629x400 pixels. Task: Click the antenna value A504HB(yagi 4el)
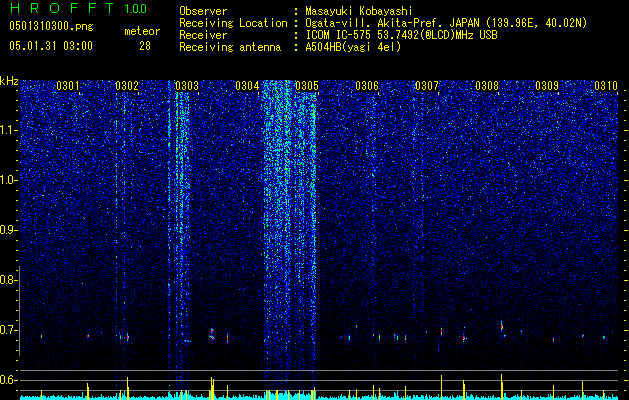[x=353, y=47]
